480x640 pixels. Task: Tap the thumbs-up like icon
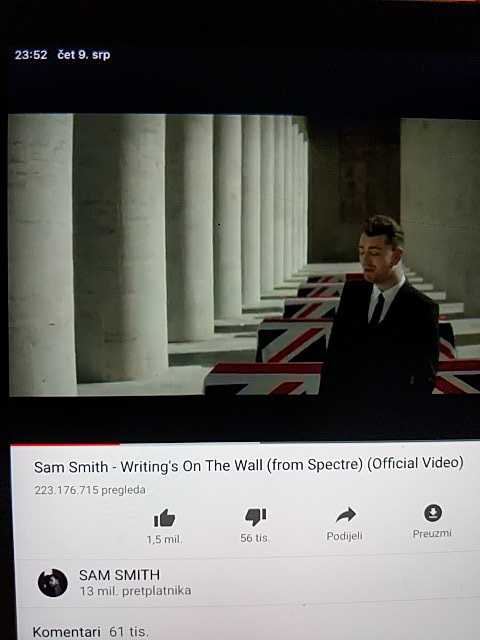click(164, 518)
